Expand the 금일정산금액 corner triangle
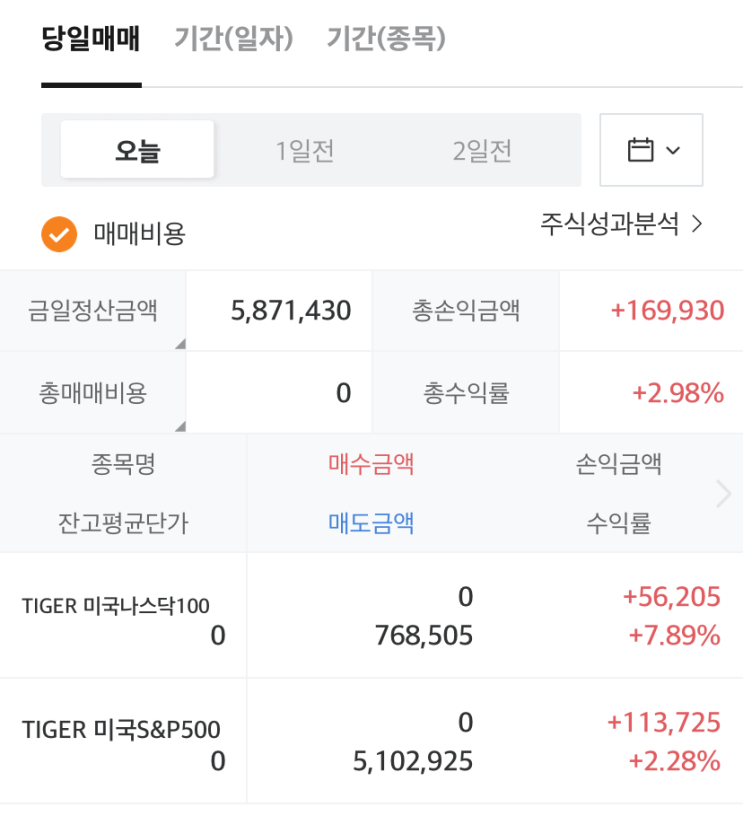This screenshot has width=743, height=816. (180, 343)
